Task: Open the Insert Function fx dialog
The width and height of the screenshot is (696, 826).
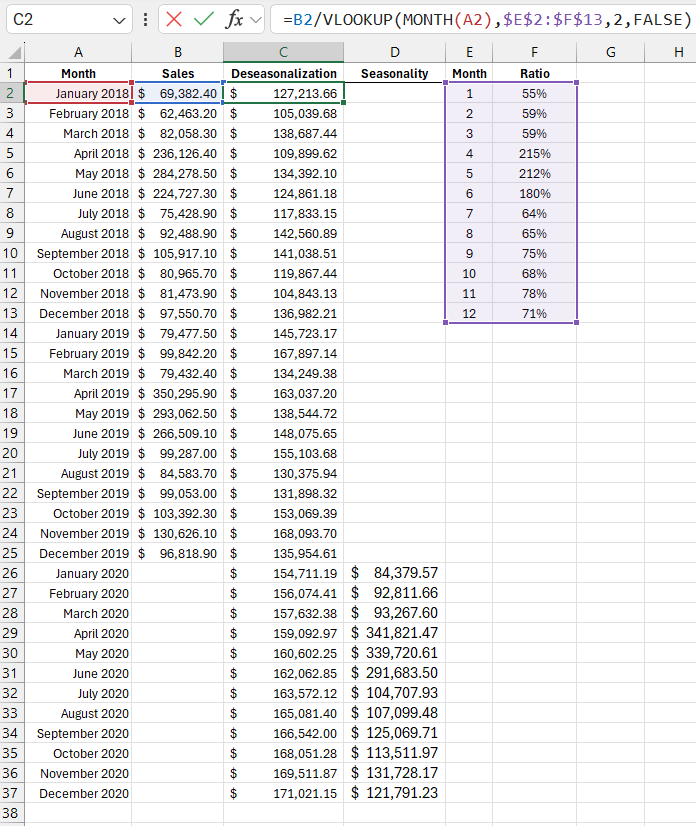Action: pyautogui.click(x=234, y=19)
